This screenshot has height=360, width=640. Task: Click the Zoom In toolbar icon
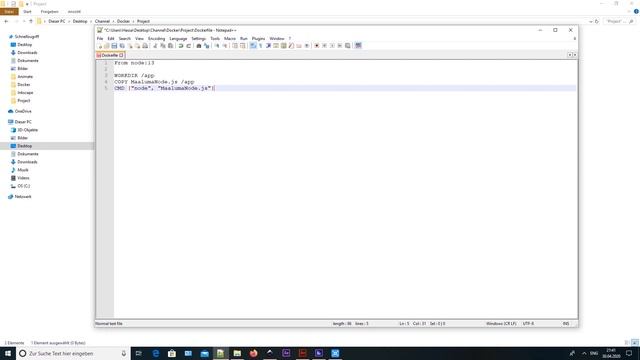217,46
